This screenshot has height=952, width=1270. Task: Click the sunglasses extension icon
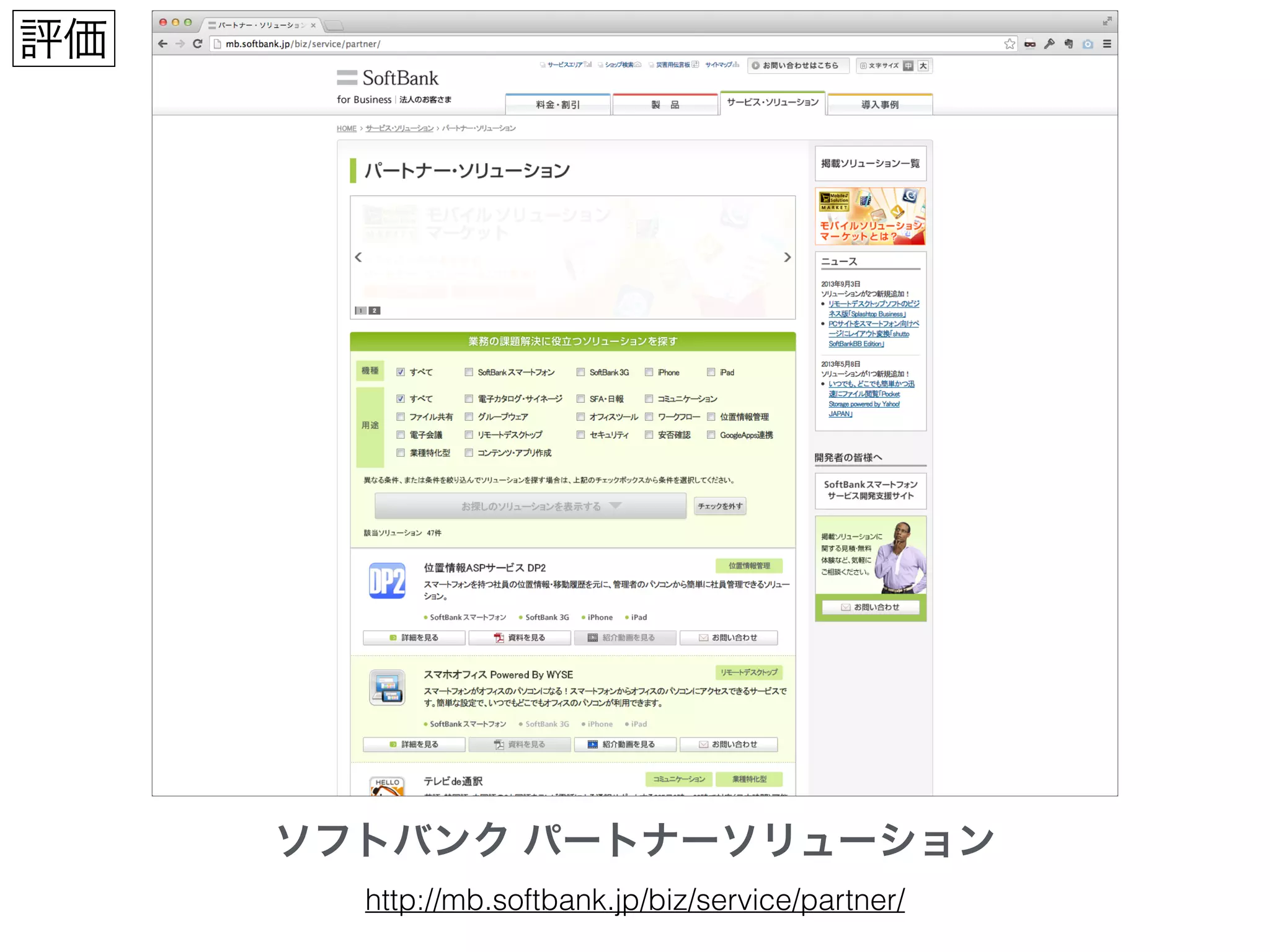click(1030, 44)
